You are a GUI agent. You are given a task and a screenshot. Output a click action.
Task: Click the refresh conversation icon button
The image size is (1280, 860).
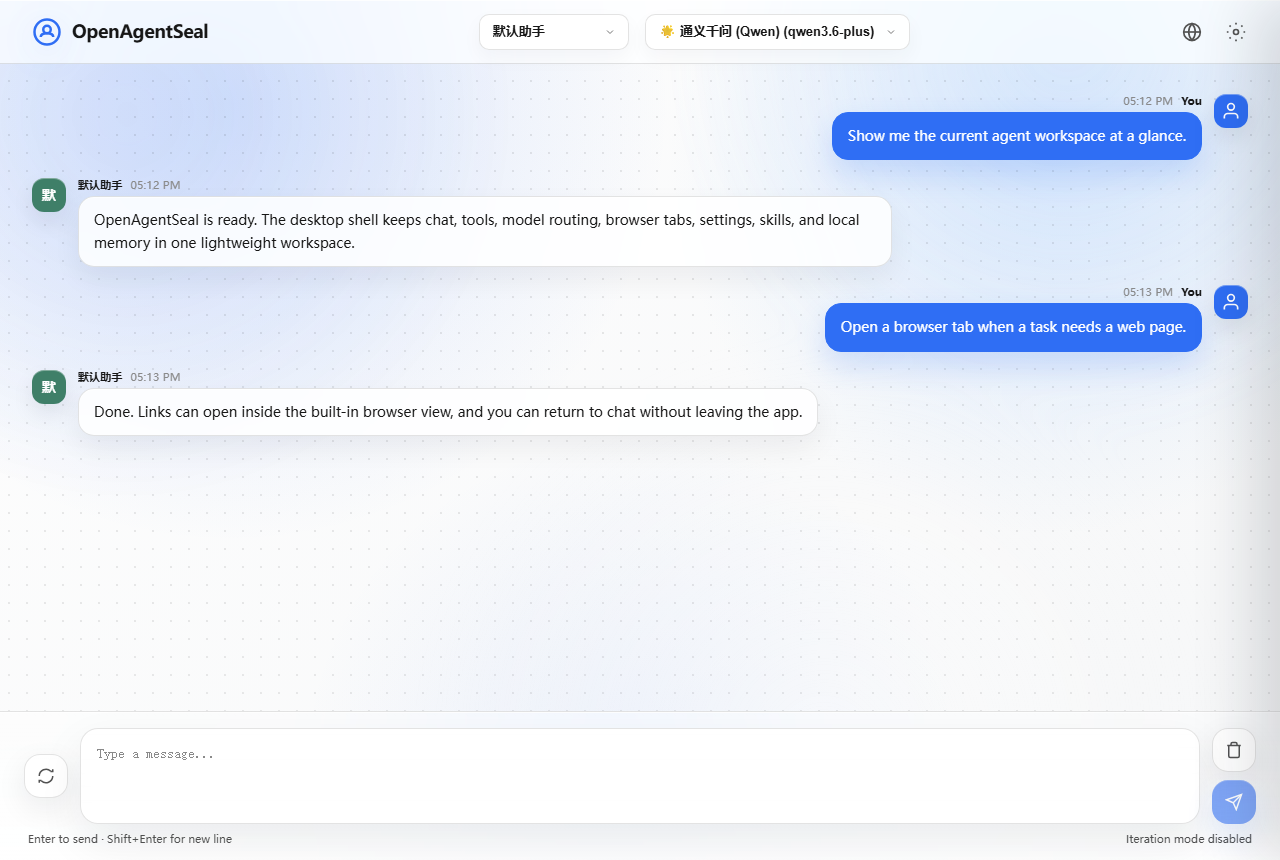(x=46, y=776)
